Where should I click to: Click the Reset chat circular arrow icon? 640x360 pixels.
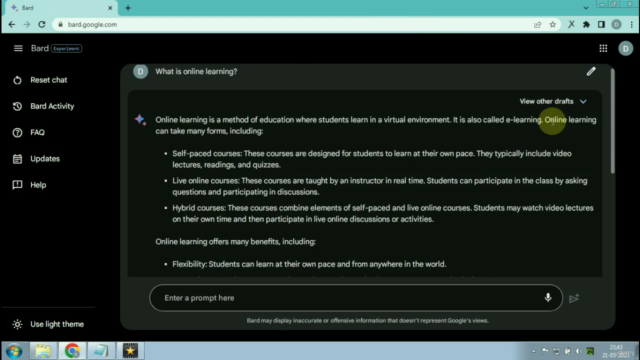[17, 80]
